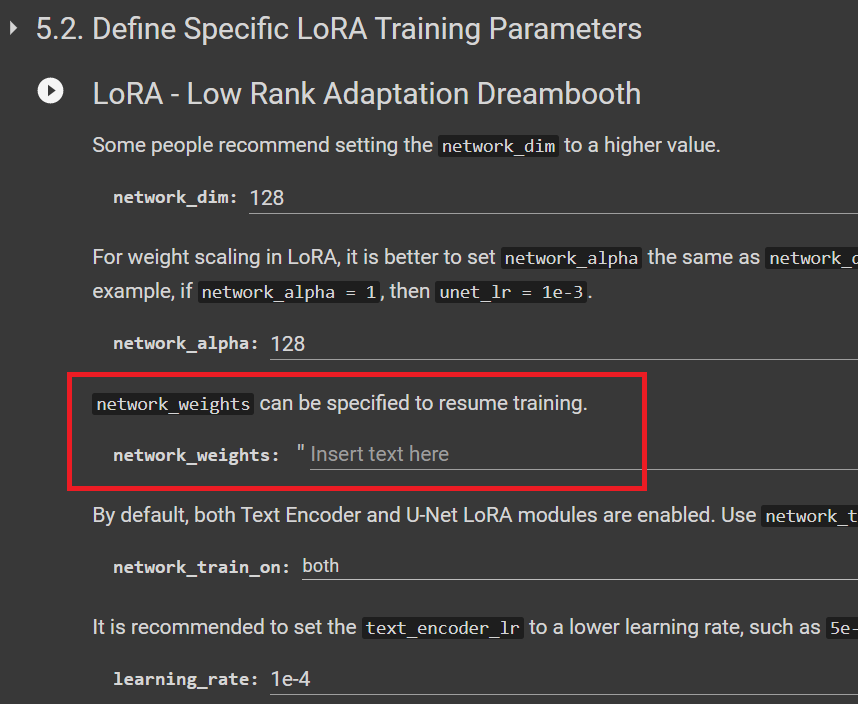858x704 pixels.
Task: Click the 1e-4 learning rate value
Action: (289, 678)
